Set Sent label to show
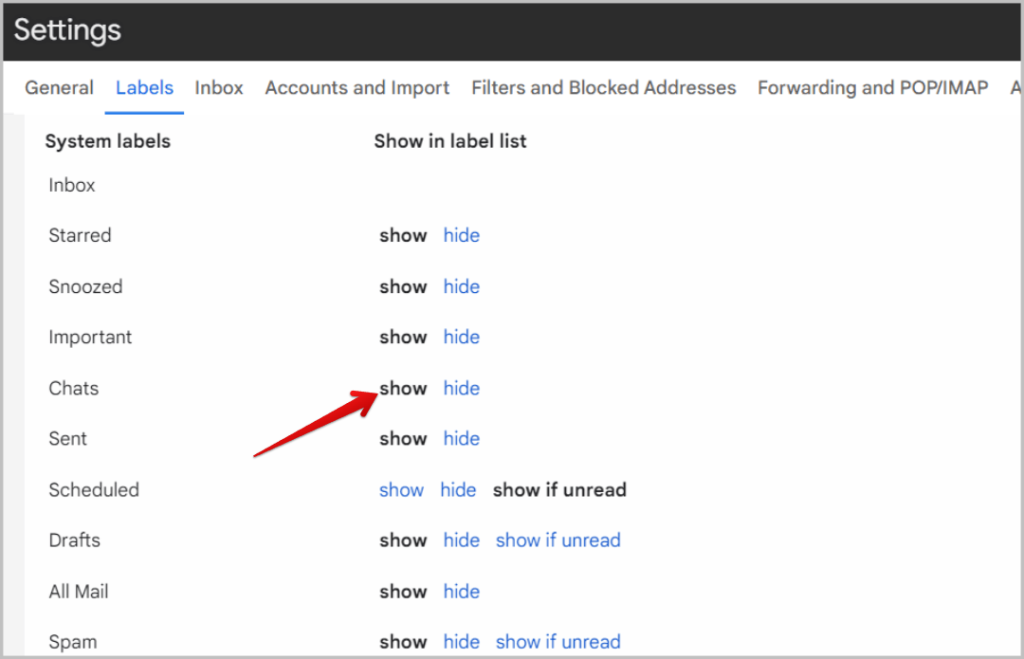Screen dimensions: 1024x659 click(403, 439)
